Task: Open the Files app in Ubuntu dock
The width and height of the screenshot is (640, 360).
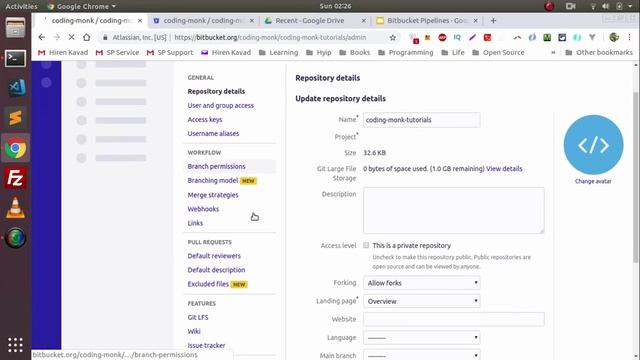Action: [16, 28]
